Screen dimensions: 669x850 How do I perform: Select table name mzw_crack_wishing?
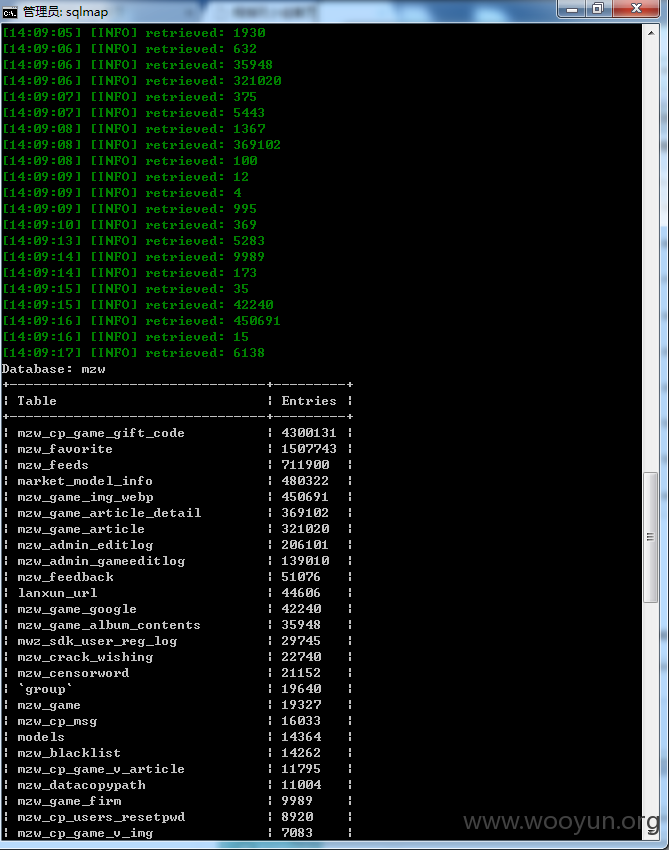click(x=85, y=657)
